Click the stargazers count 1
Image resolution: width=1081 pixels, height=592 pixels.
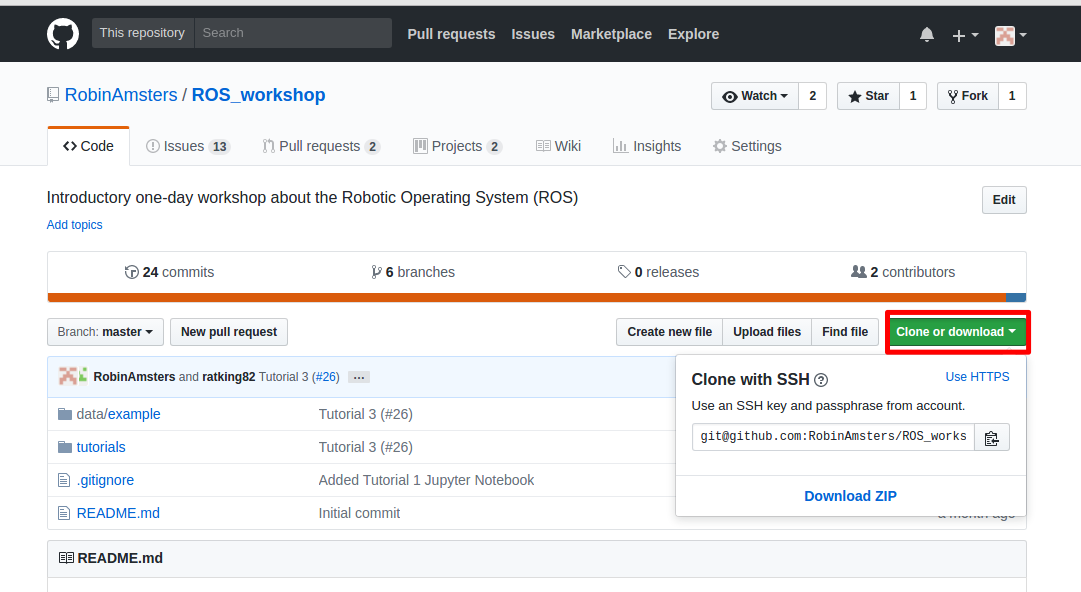point(913,96)
